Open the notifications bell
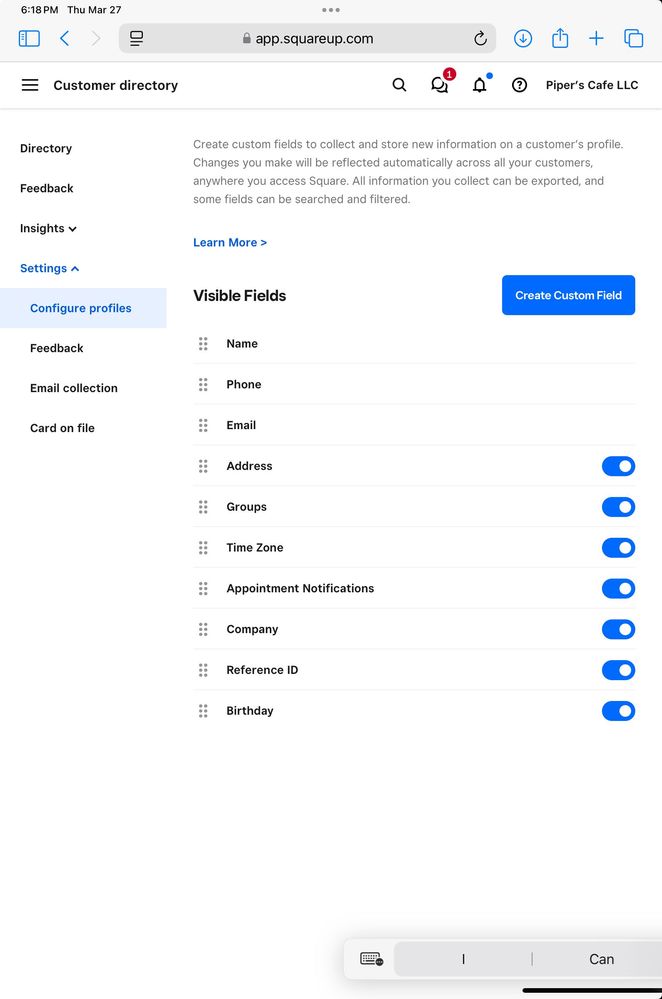Viewport: 662px width, 999px height. coord(480,85)
